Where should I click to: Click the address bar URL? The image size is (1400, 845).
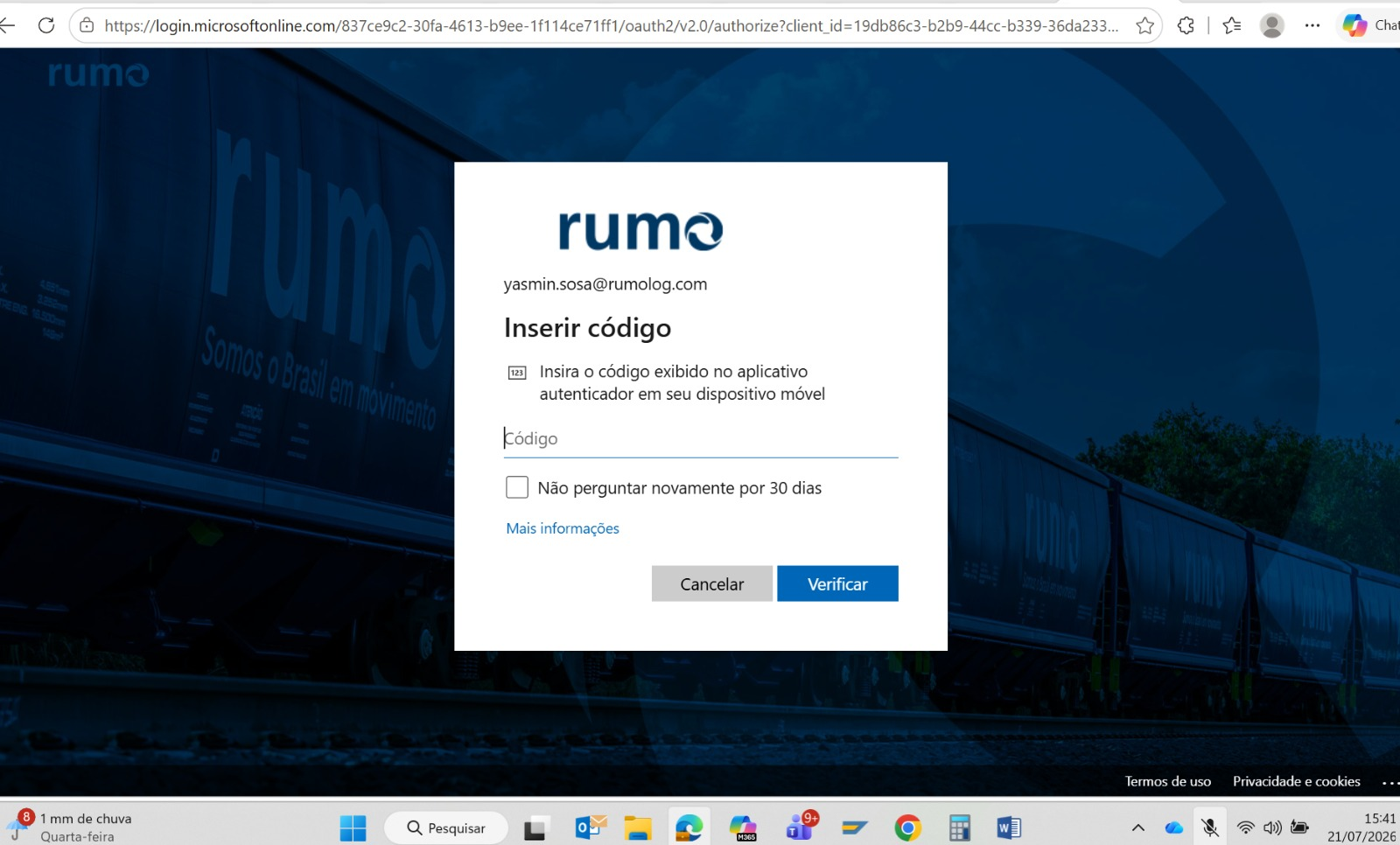coord(611,25)
